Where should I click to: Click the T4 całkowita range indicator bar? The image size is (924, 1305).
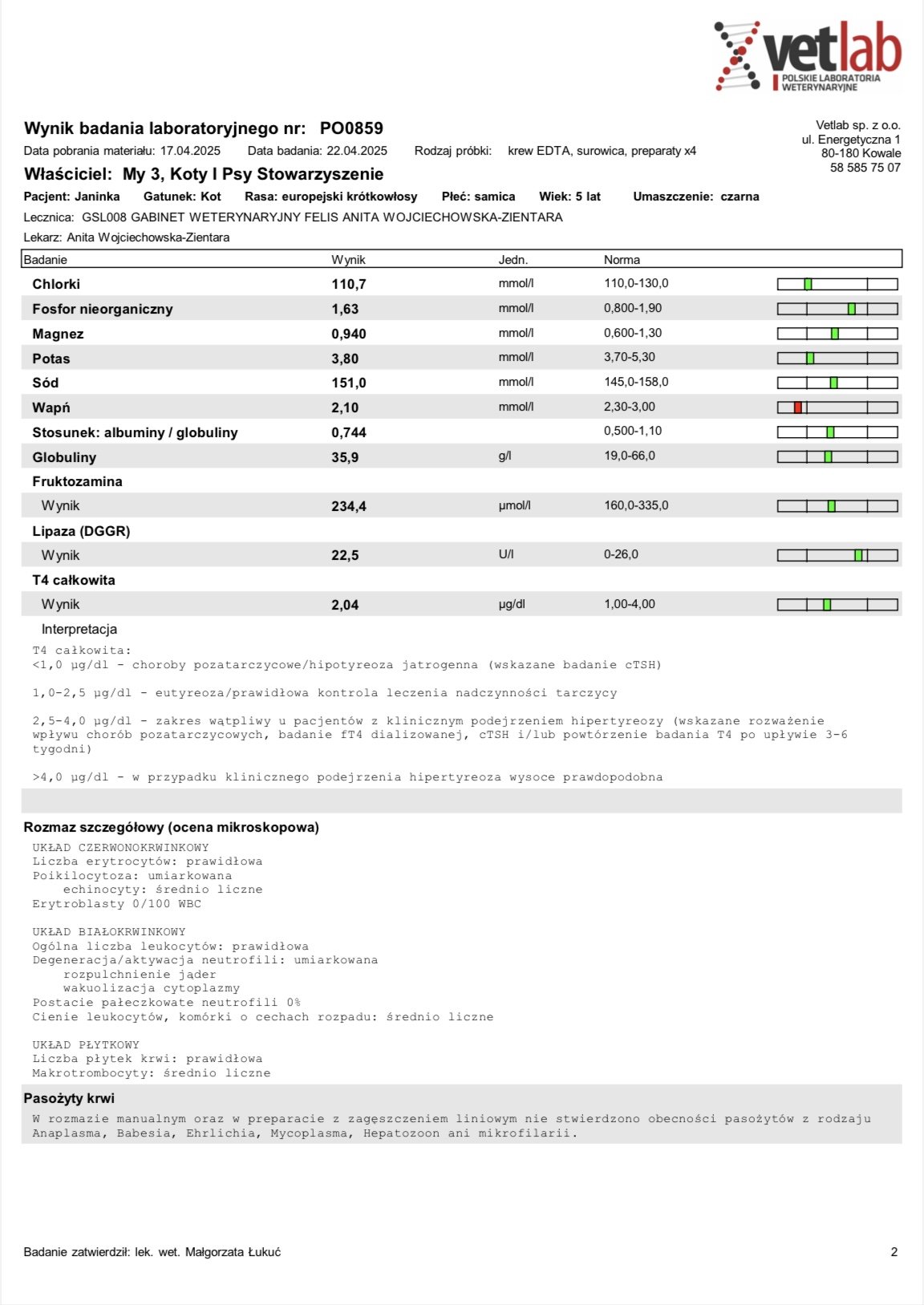(x=837, y=605)
